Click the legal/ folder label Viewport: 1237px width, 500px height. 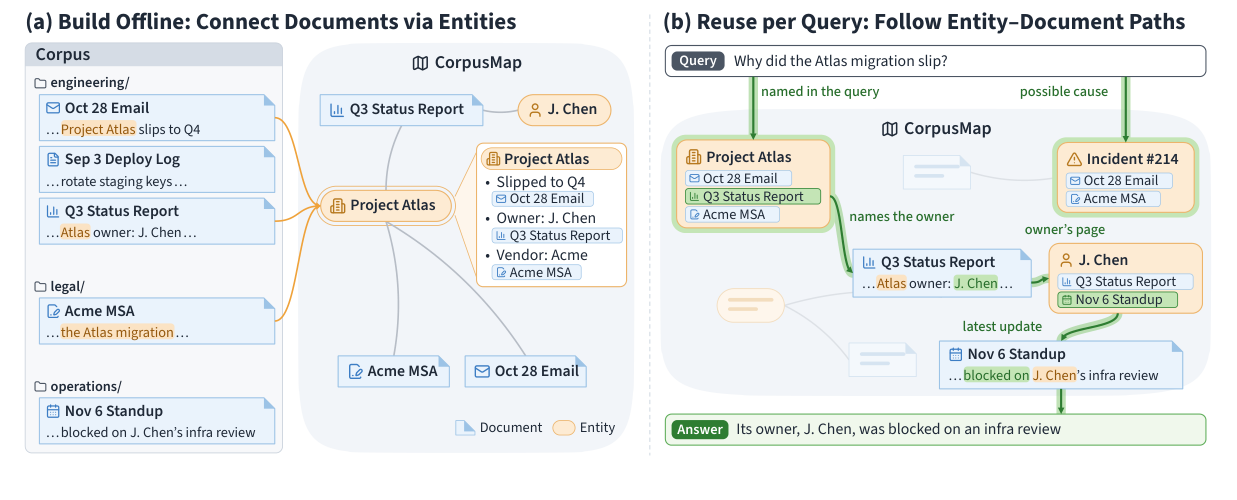pyautogui.click(x=68, y=285)
